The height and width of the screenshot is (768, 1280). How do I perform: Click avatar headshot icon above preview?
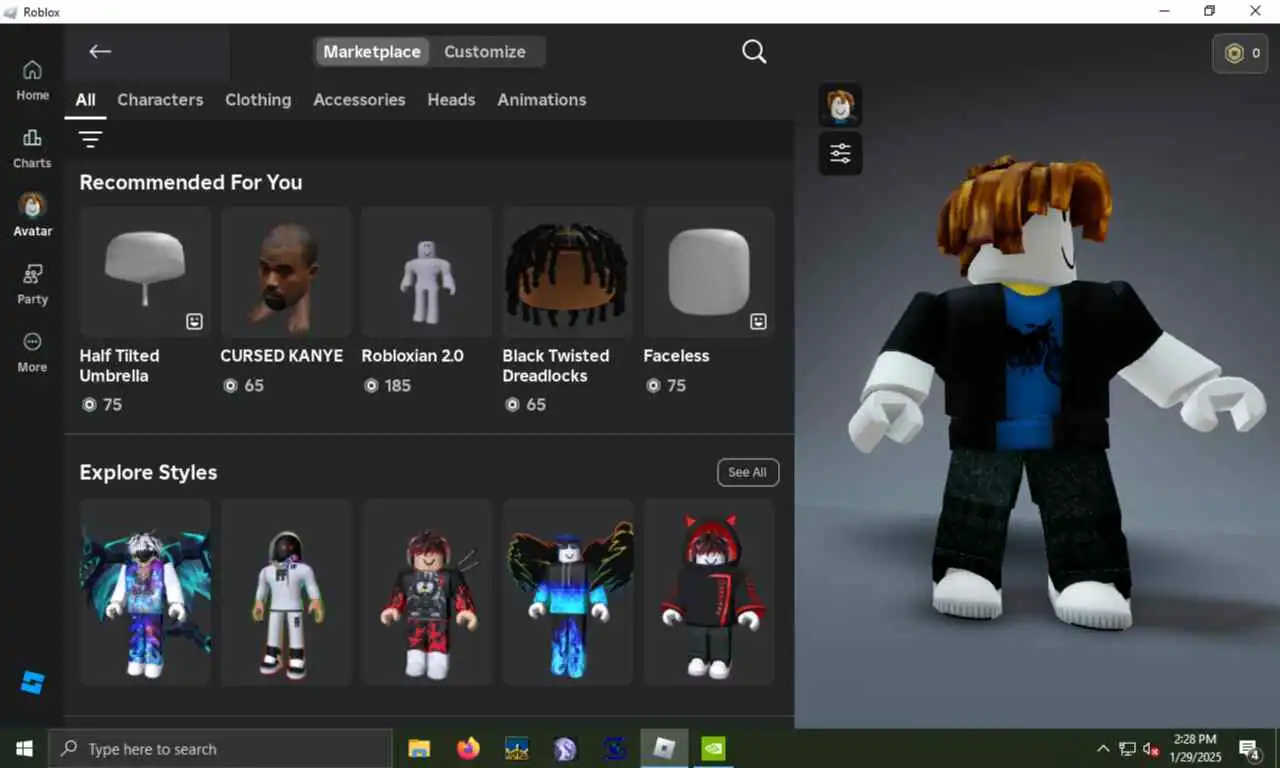(840, 105)
